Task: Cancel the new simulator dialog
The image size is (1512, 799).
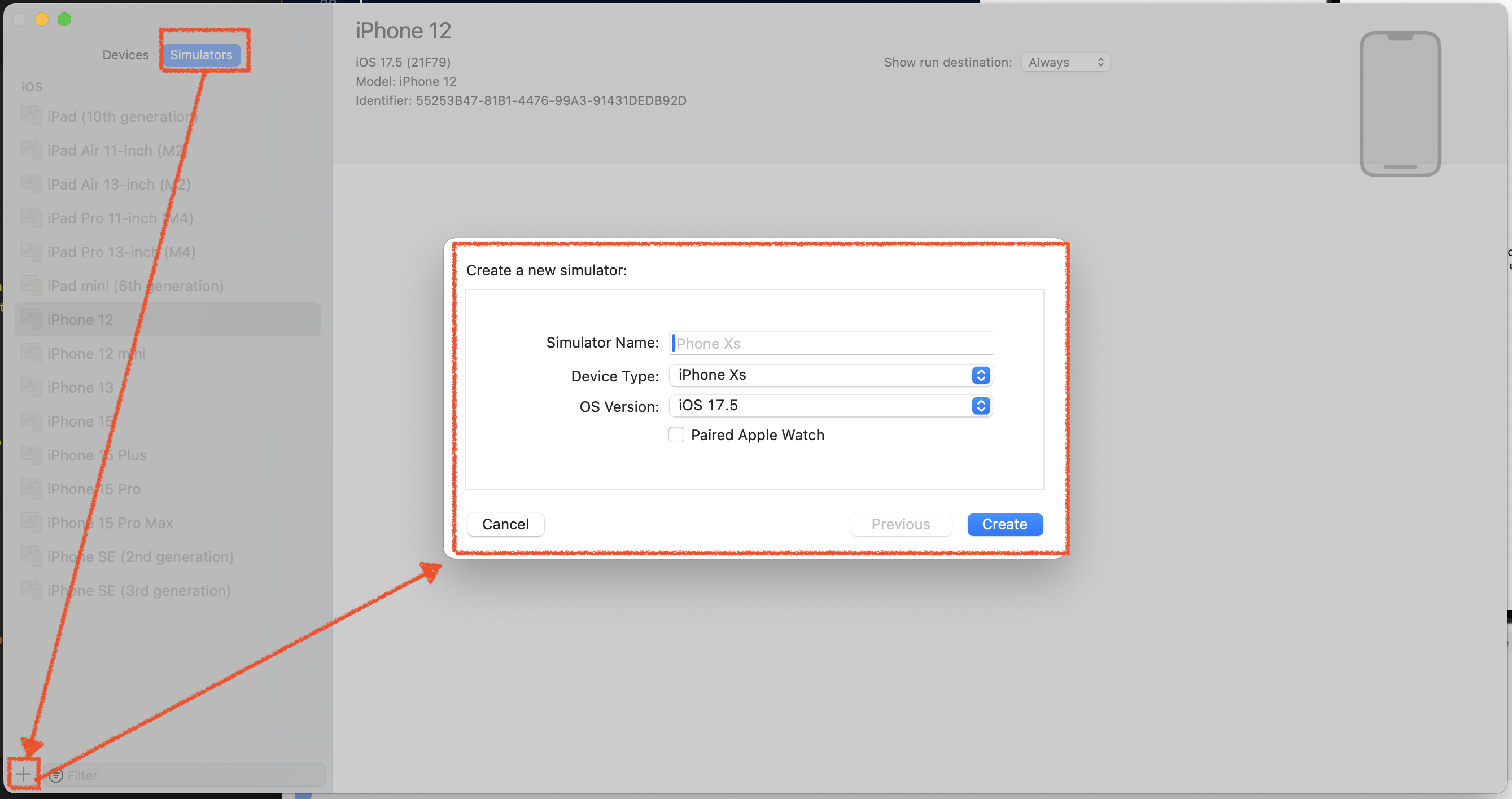Action: (x=505, y=524)
